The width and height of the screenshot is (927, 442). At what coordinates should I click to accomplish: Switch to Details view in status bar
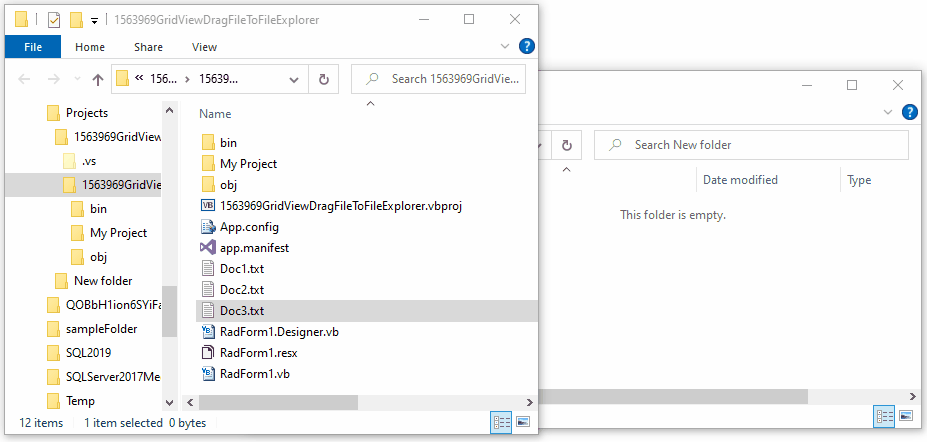tap(502, 423)
